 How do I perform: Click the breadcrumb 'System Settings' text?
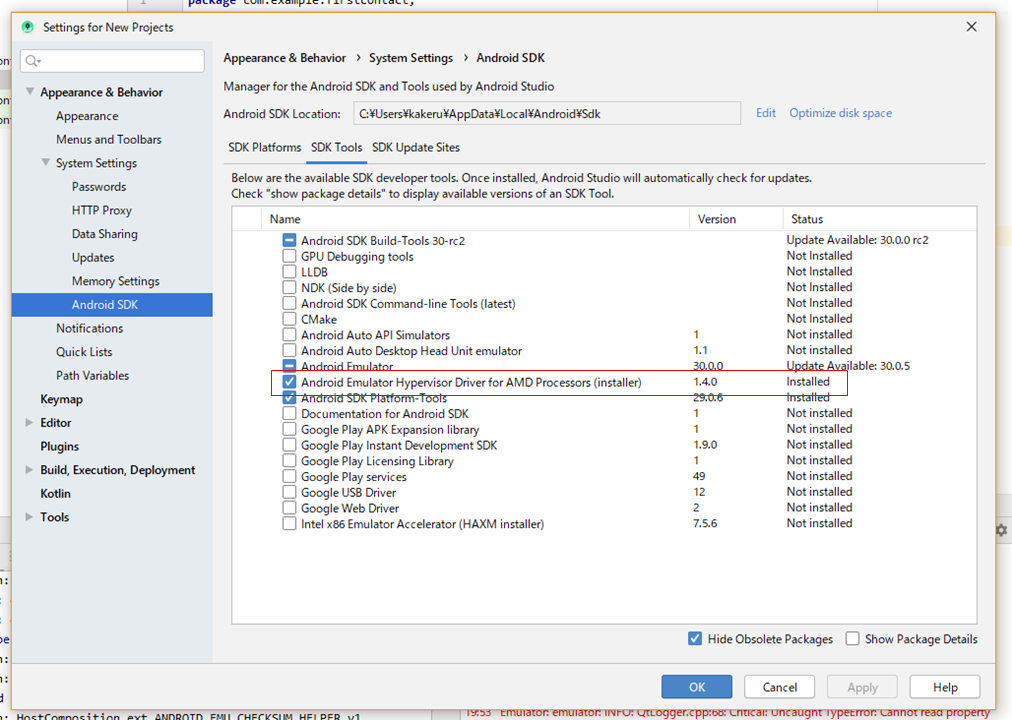coord(411,58)
